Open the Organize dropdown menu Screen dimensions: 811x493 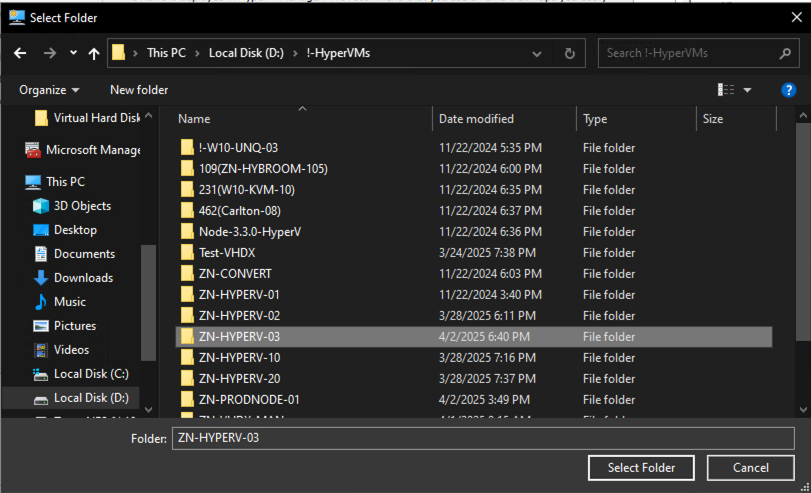[49, 90]
